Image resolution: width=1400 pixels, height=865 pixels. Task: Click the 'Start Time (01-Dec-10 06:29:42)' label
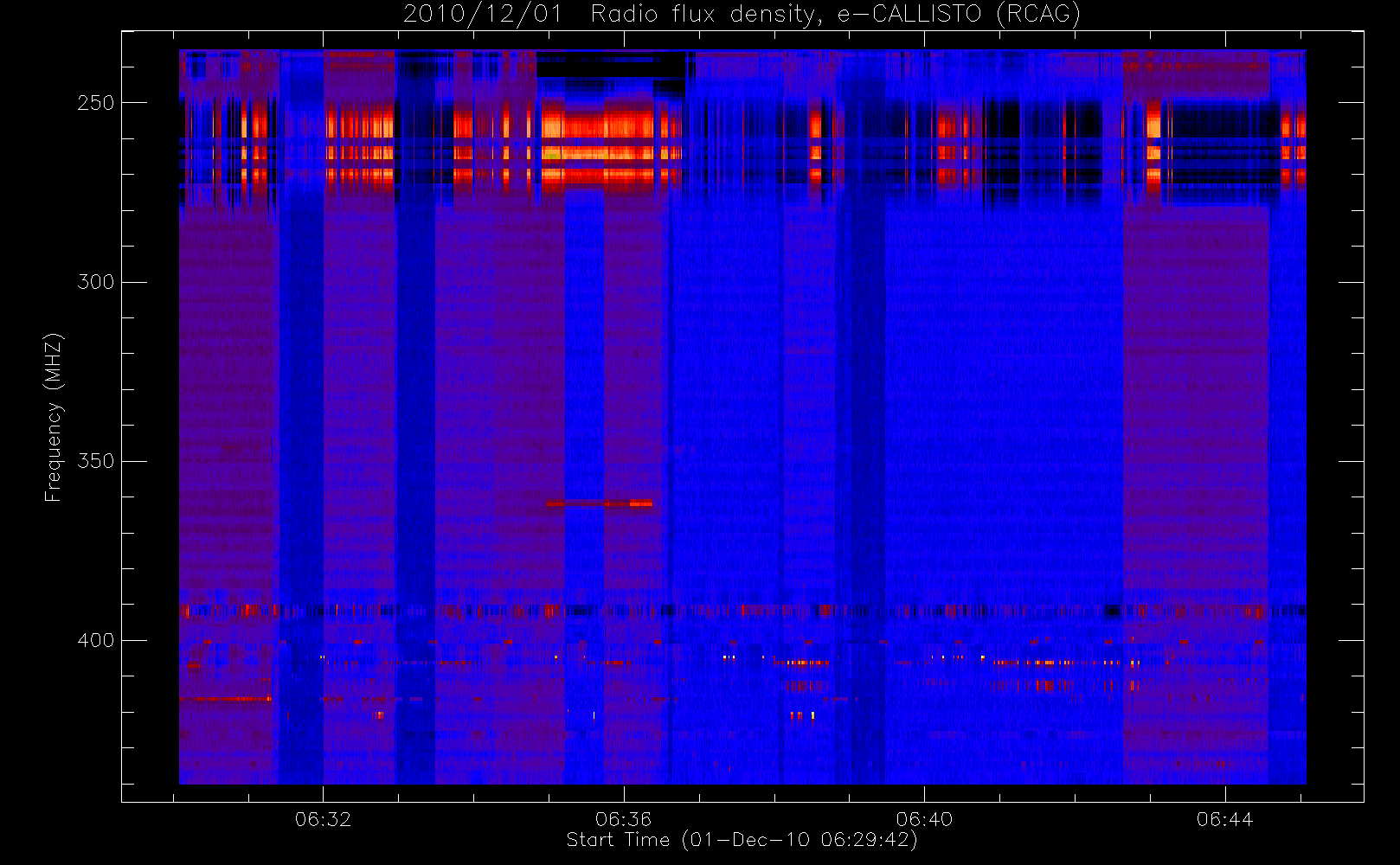click(742, 840)
